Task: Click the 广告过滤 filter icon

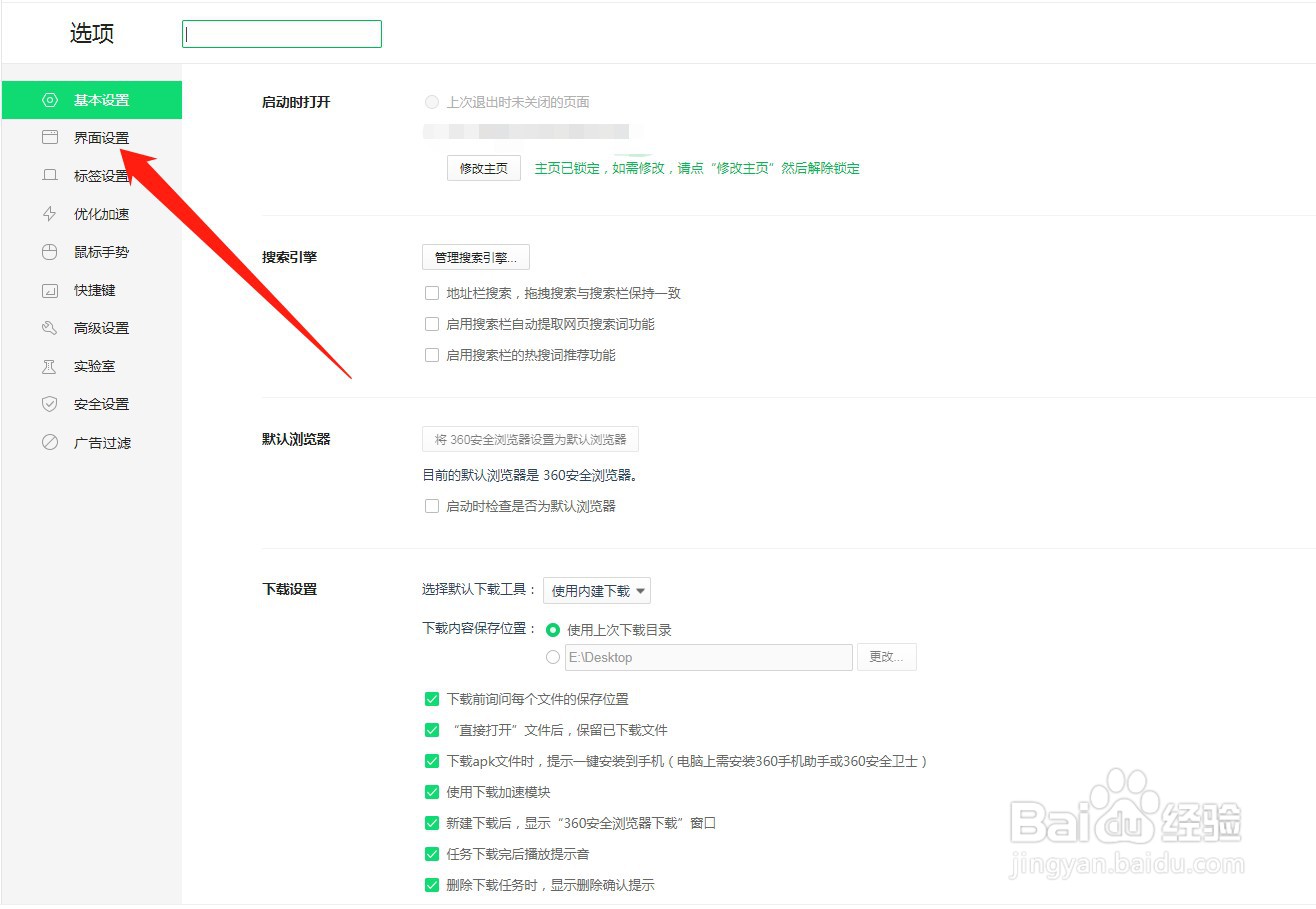Action: [49, 442]
